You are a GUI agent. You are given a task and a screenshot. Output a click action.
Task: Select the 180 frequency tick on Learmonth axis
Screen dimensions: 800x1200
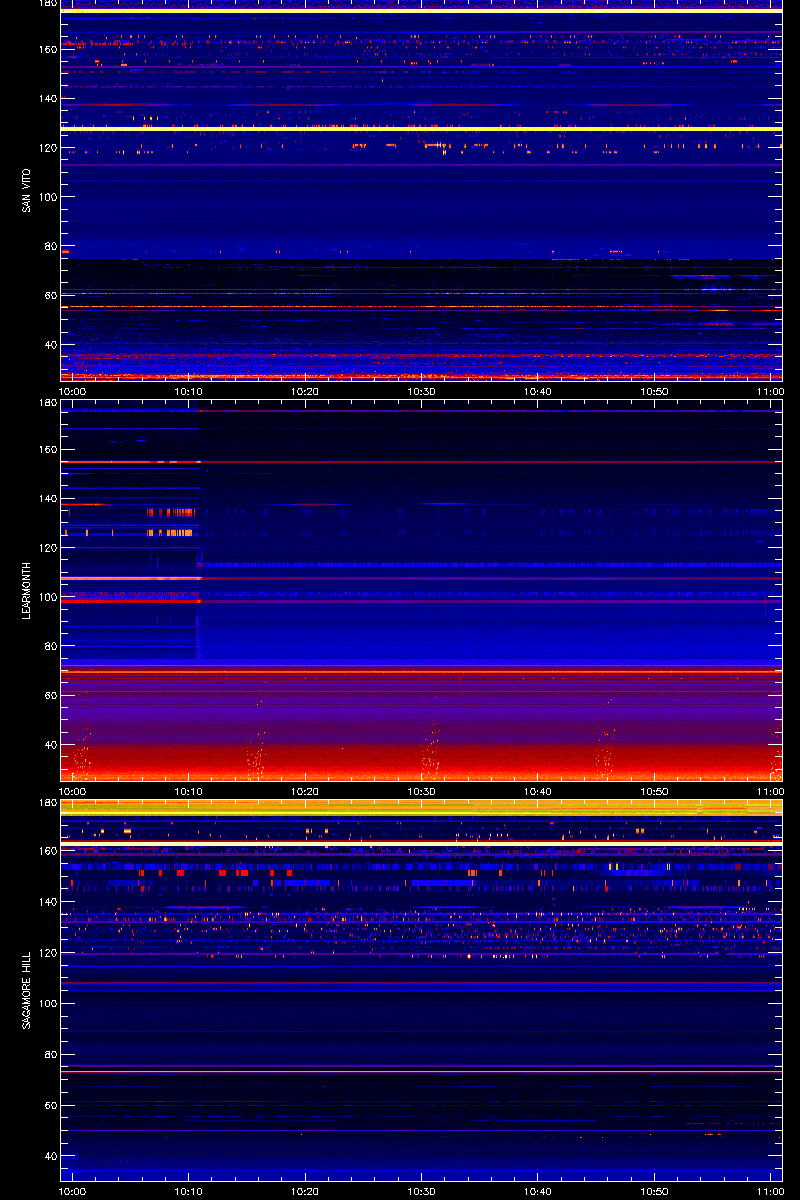pyautogui.click(x=47, y=404)
